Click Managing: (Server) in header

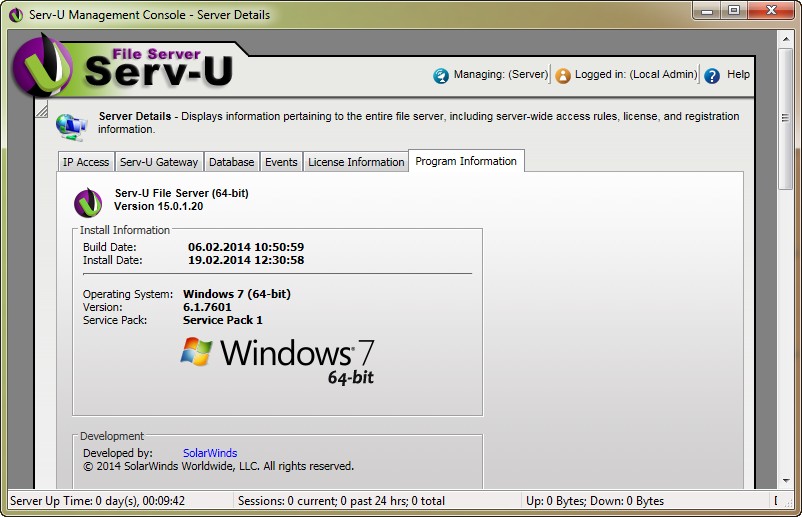tap(501, 74)
